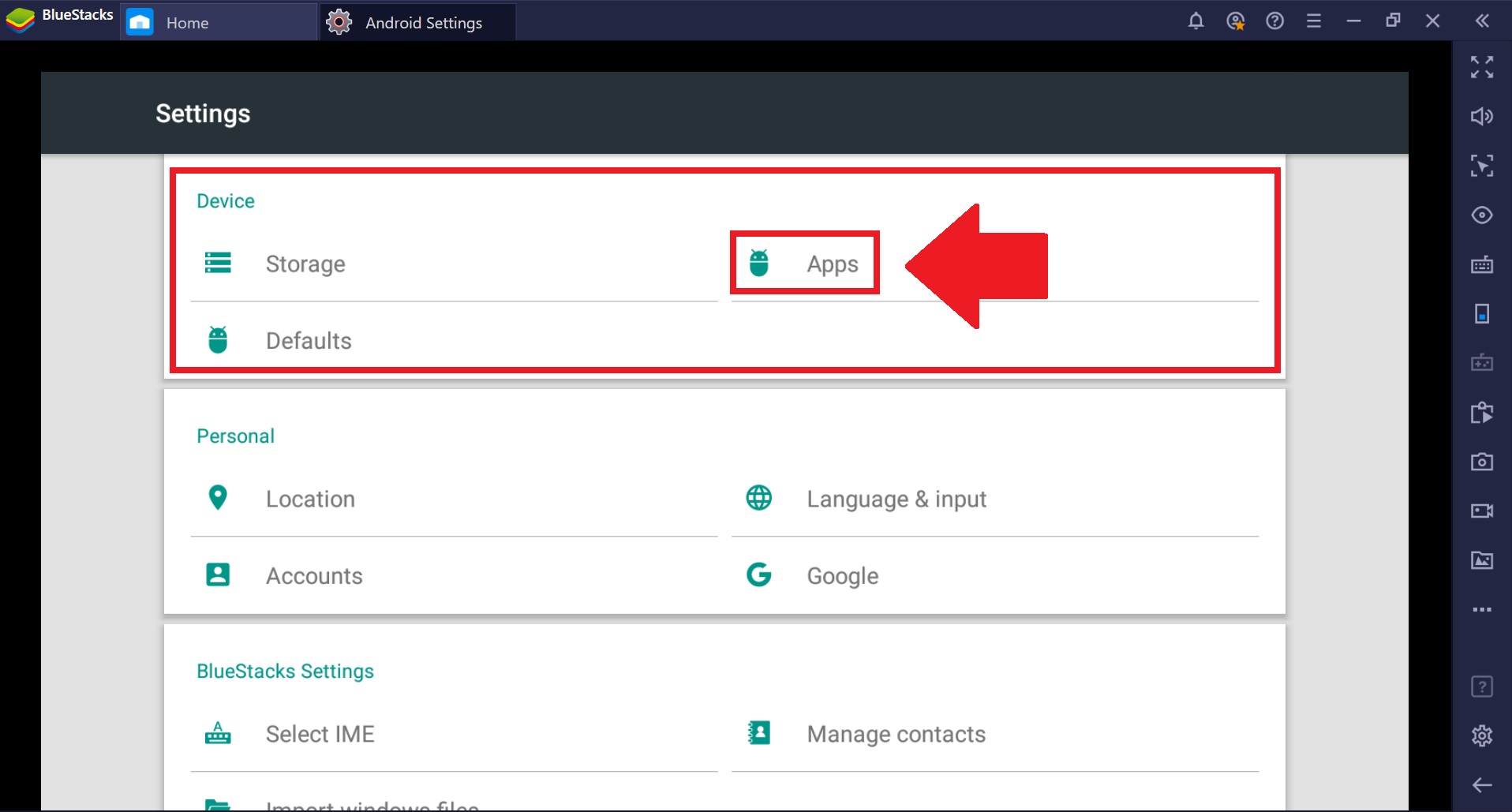Screen dimensions: 1512x812
Task: Collapse the side toolbar with double chevron
Action: coord(1482,21)
